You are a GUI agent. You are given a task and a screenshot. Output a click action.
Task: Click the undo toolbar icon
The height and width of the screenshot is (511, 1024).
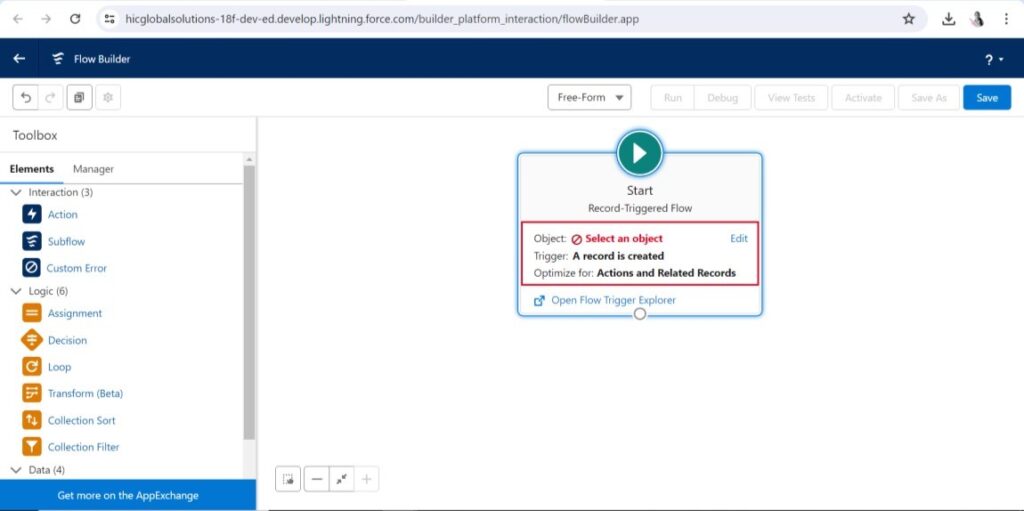pyautogui.click(x=25, y=97)
